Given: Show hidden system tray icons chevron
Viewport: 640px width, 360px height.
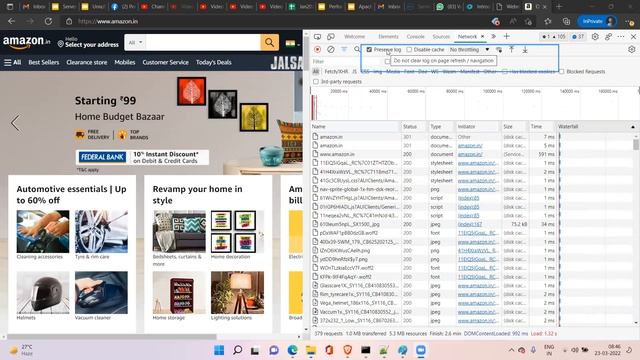Looking at the screenshot, I should pyautogui.click(x=511, y=350).
